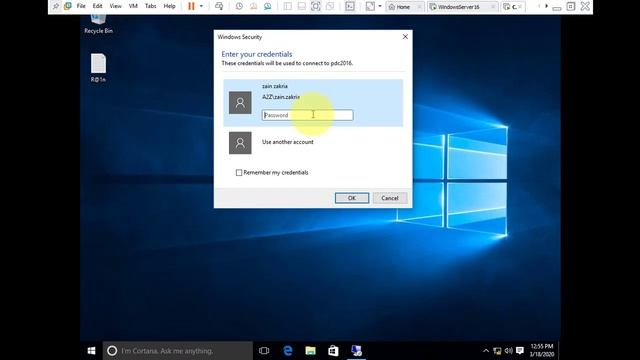Image resolution: width=640 pixels, height=360 pixels.
Task: Pause the virtual machine with the pause icon
Action: [191, 6]
